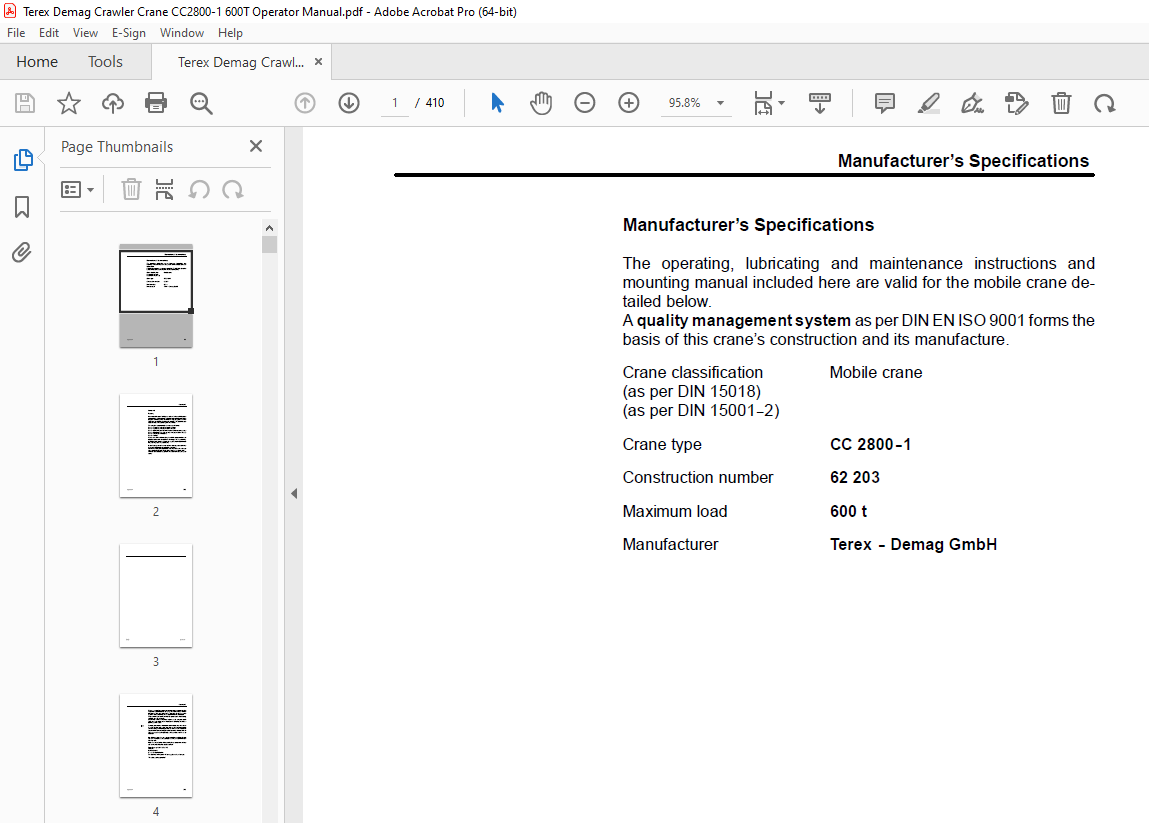1149x823 pixels.
Task: Rotate page with main toolbar rotate icon
Action: click(1105, 103)
